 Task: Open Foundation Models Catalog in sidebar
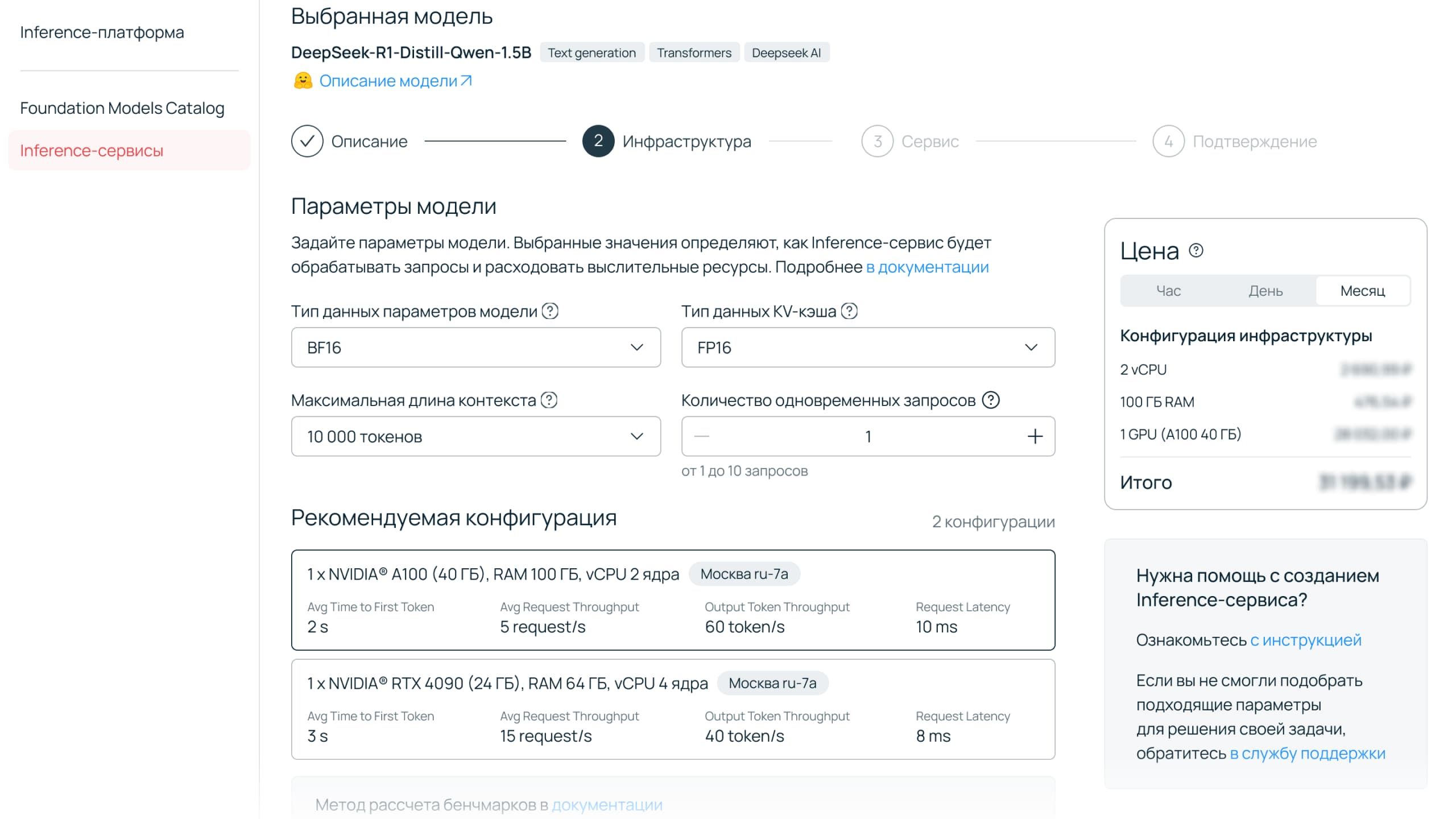pos(122,108)
